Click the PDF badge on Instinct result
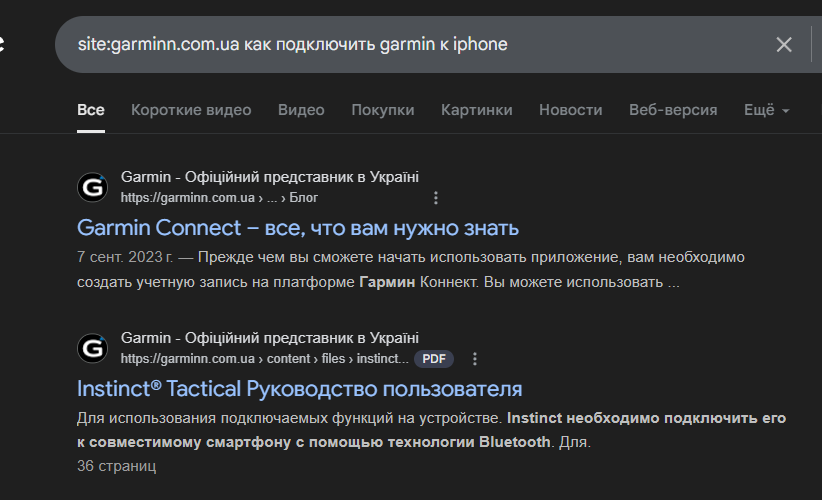The height and width of the screenshot is (500, 822). [434, 359]
